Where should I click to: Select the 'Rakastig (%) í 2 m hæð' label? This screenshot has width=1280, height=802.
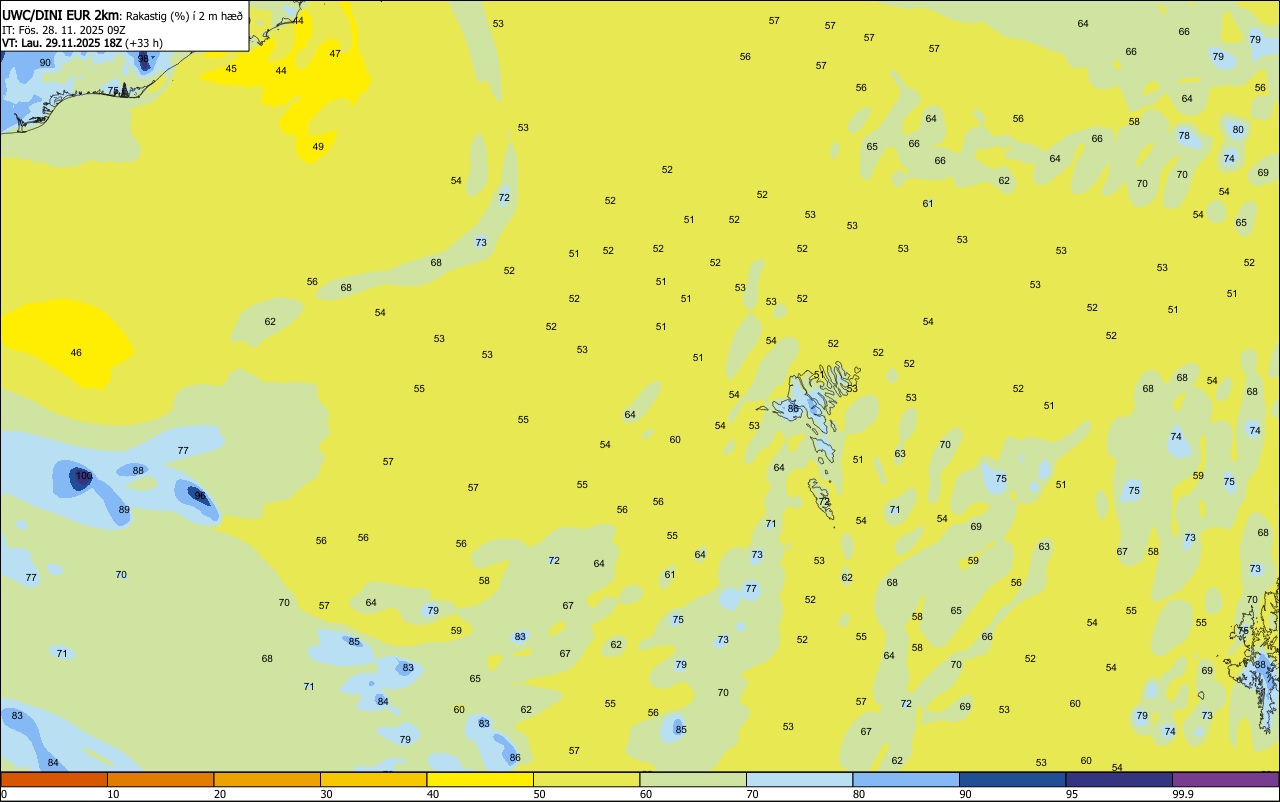click(184, 16)
